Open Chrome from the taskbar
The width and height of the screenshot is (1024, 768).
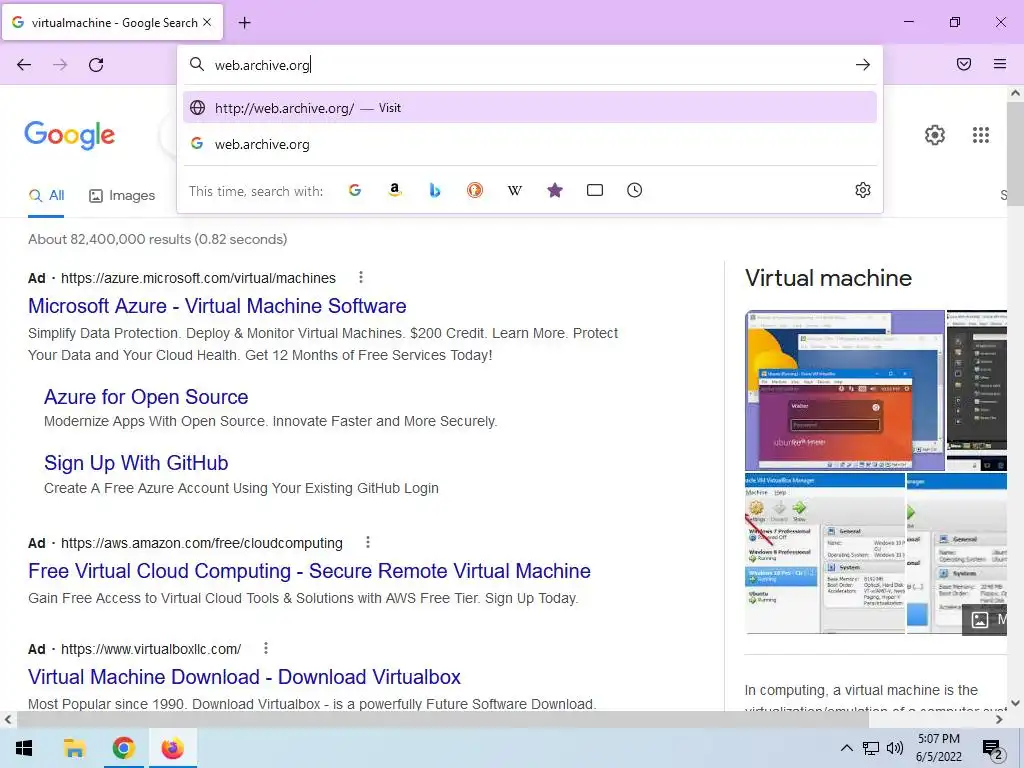(x=123, y=748)
